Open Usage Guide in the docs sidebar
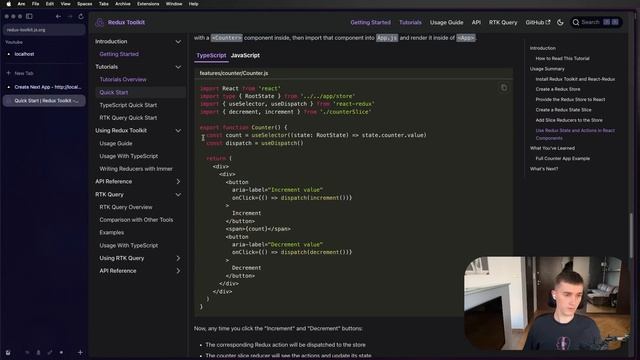Image resolution: width=640 pixels, height=360 pixels. (x=116, y=144)
